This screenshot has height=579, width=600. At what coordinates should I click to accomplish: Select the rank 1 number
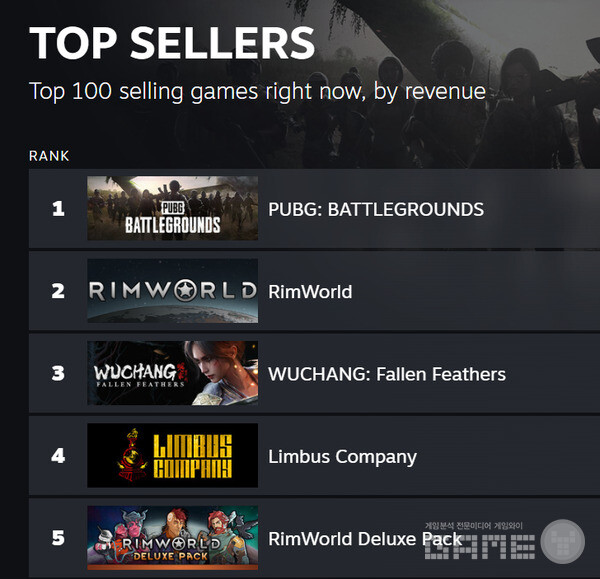click(x=58, y=209)
